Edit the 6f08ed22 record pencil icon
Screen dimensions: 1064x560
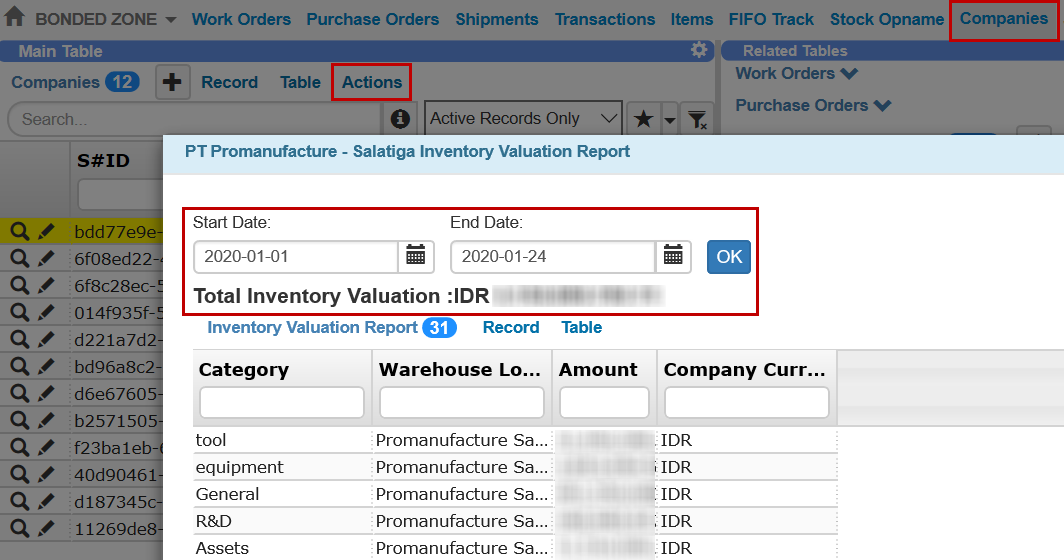46,258
